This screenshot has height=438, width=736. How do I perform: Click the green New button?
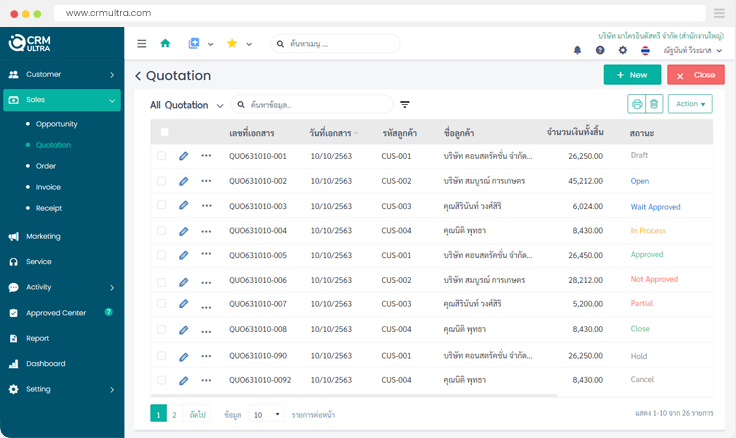coord(632,75)
